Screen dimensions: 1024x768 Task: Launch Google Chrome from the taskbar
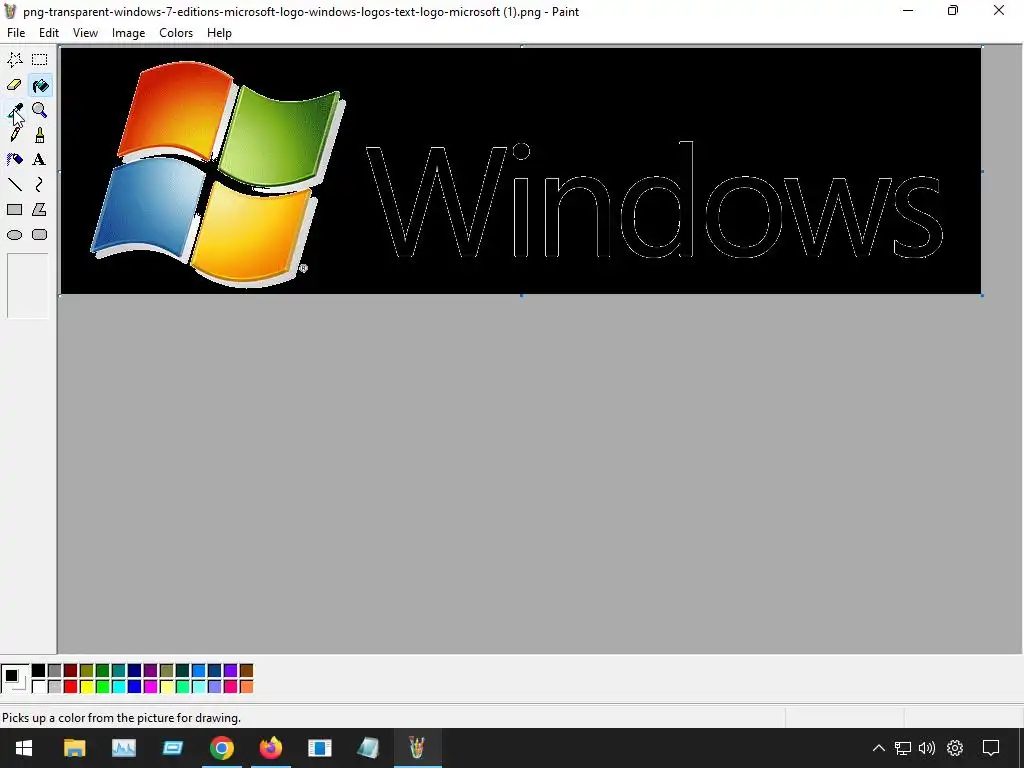[222, 748]
